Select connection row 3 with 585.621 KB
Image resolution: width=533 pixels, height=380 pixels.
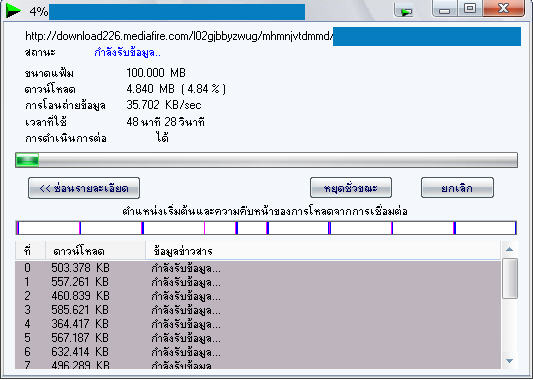click(258, 310)
